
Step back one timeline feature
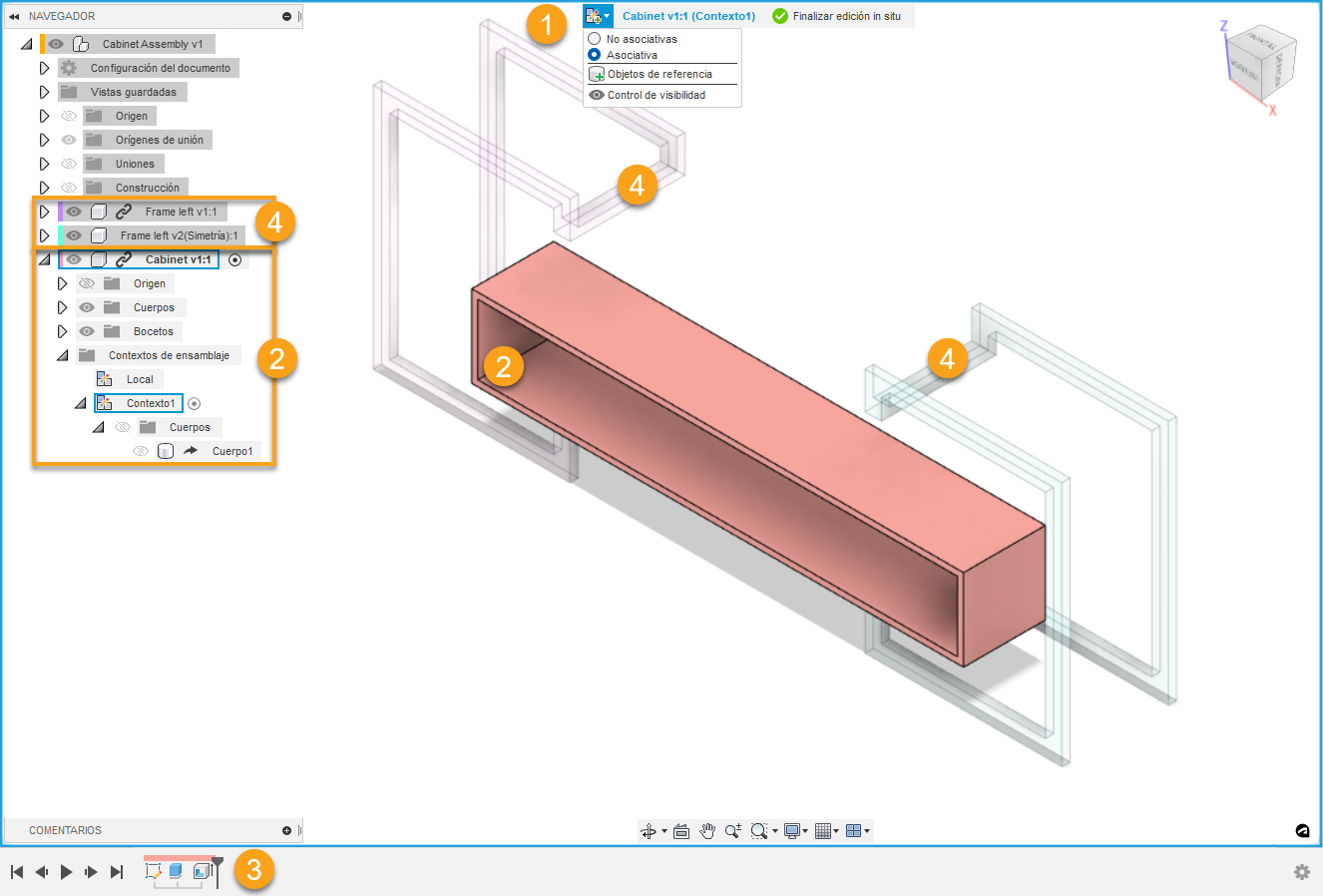pos(41,872)
